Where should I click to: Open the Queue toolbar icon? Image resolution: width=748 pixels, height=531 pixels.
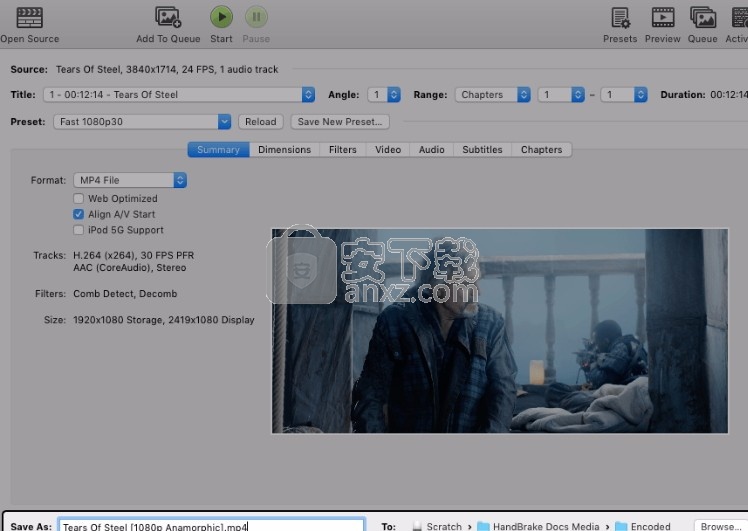coord(703,18)
